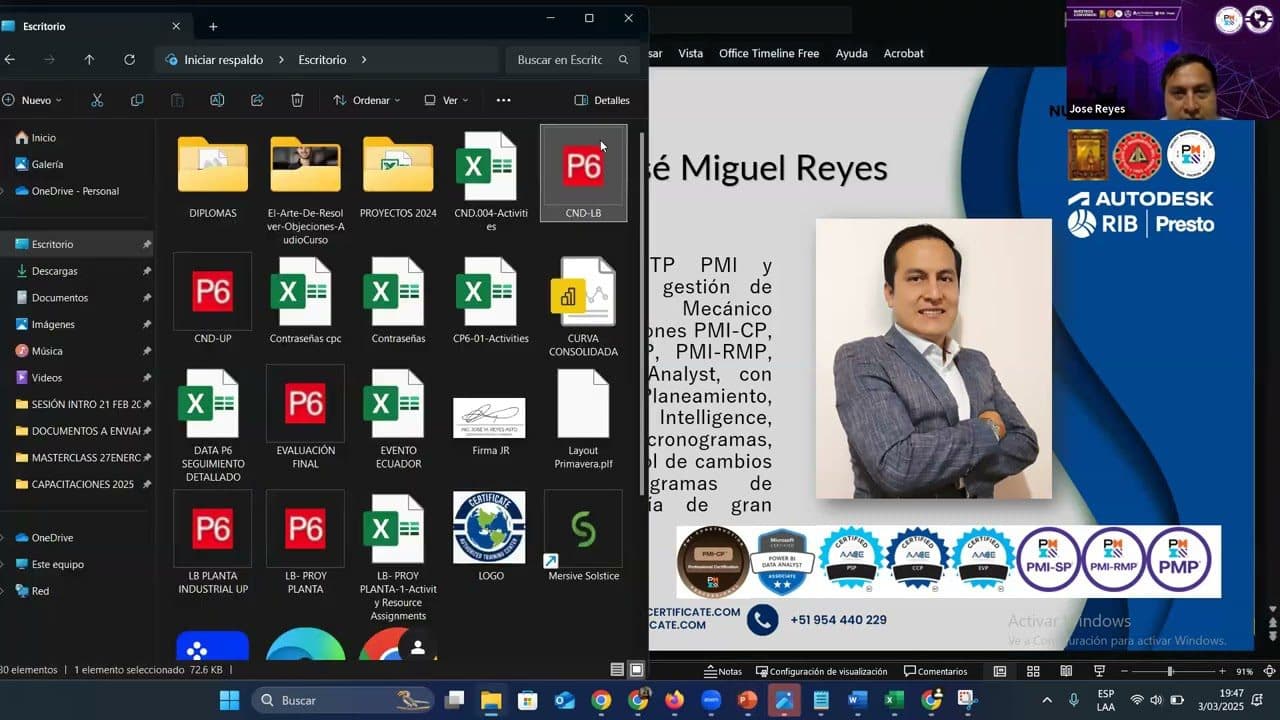Open the CND-LB Primavera P6 file

point(583,170)
